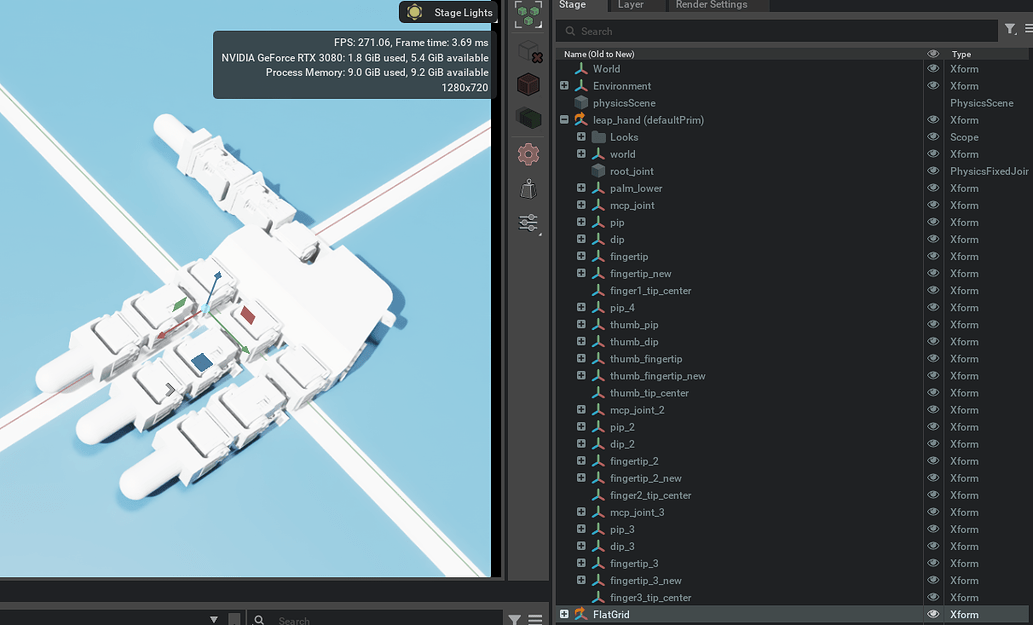This screenshot has width=1033, height=625.
Task: Open the dropdown arrow in the bottom panel
Action: pyautogui.click(x=213, y=620)
